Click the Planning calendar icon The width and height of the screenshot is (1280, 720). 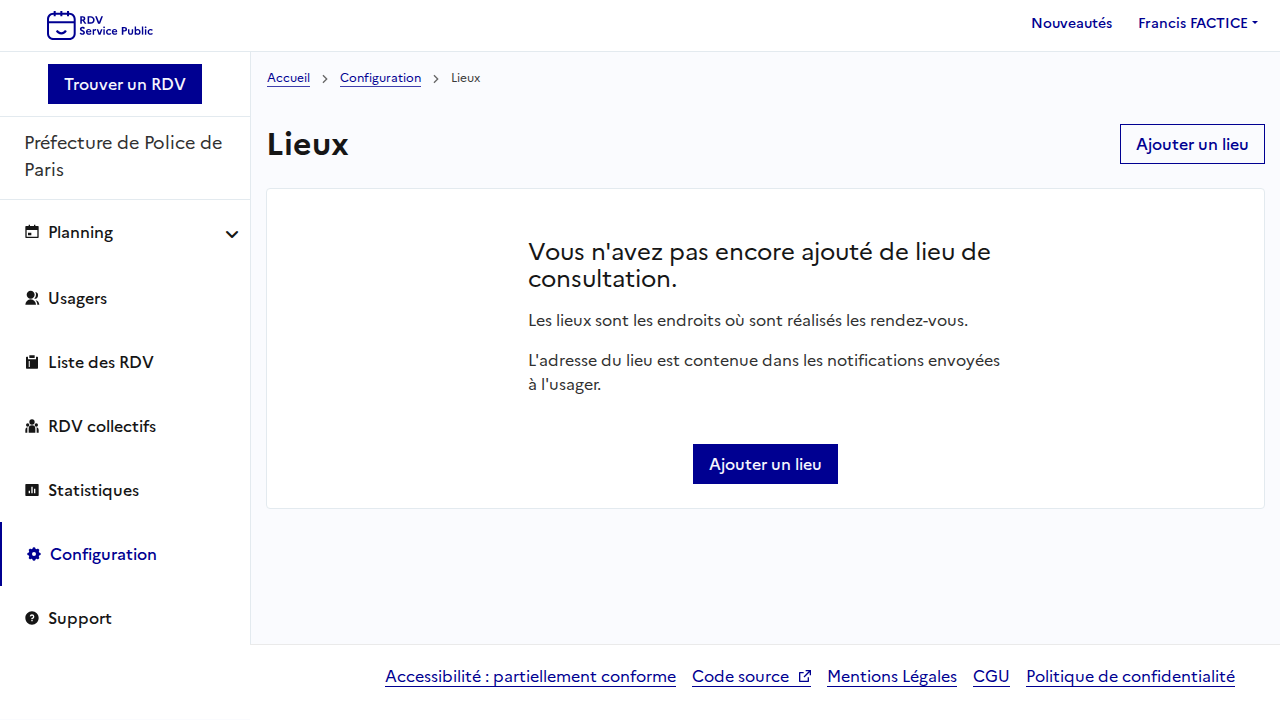32,232
